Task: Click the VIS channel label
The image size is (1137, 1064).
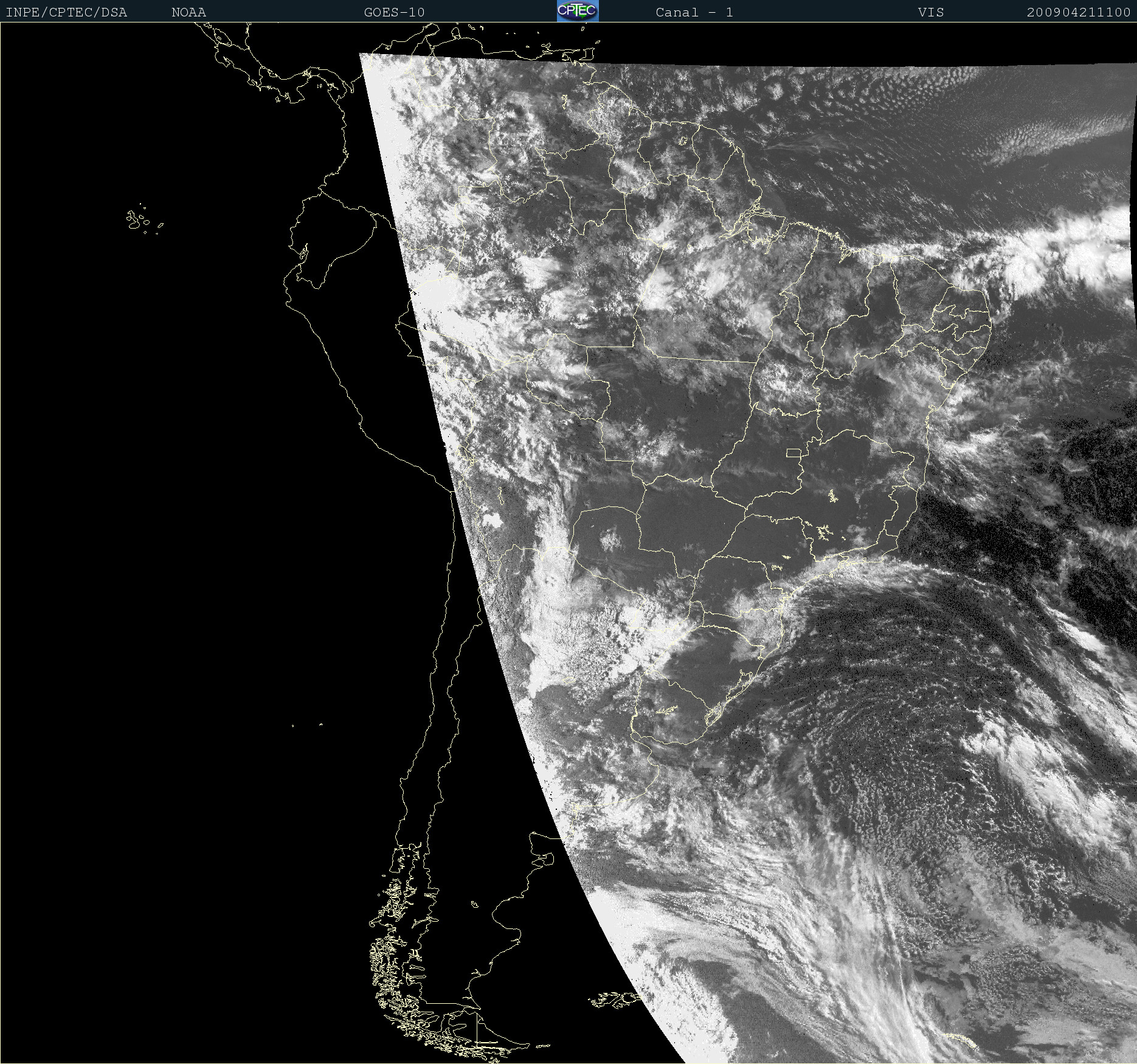Action: [x=931, y=12]
